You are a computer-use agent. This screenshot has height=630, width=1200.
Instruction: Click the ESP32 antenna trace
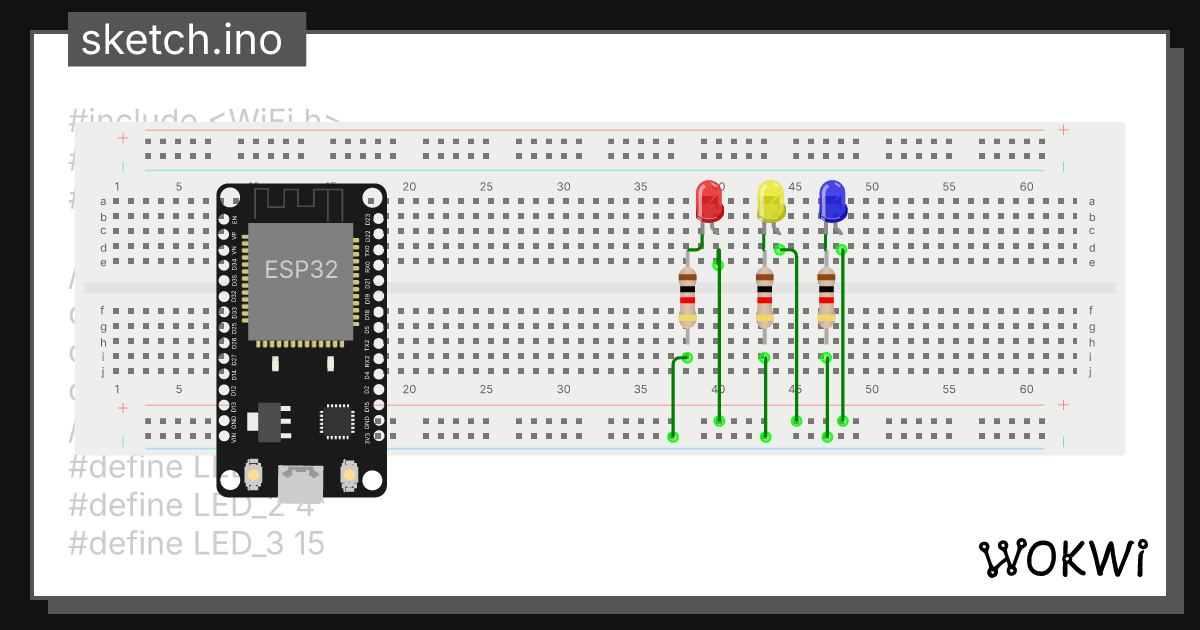301,203
